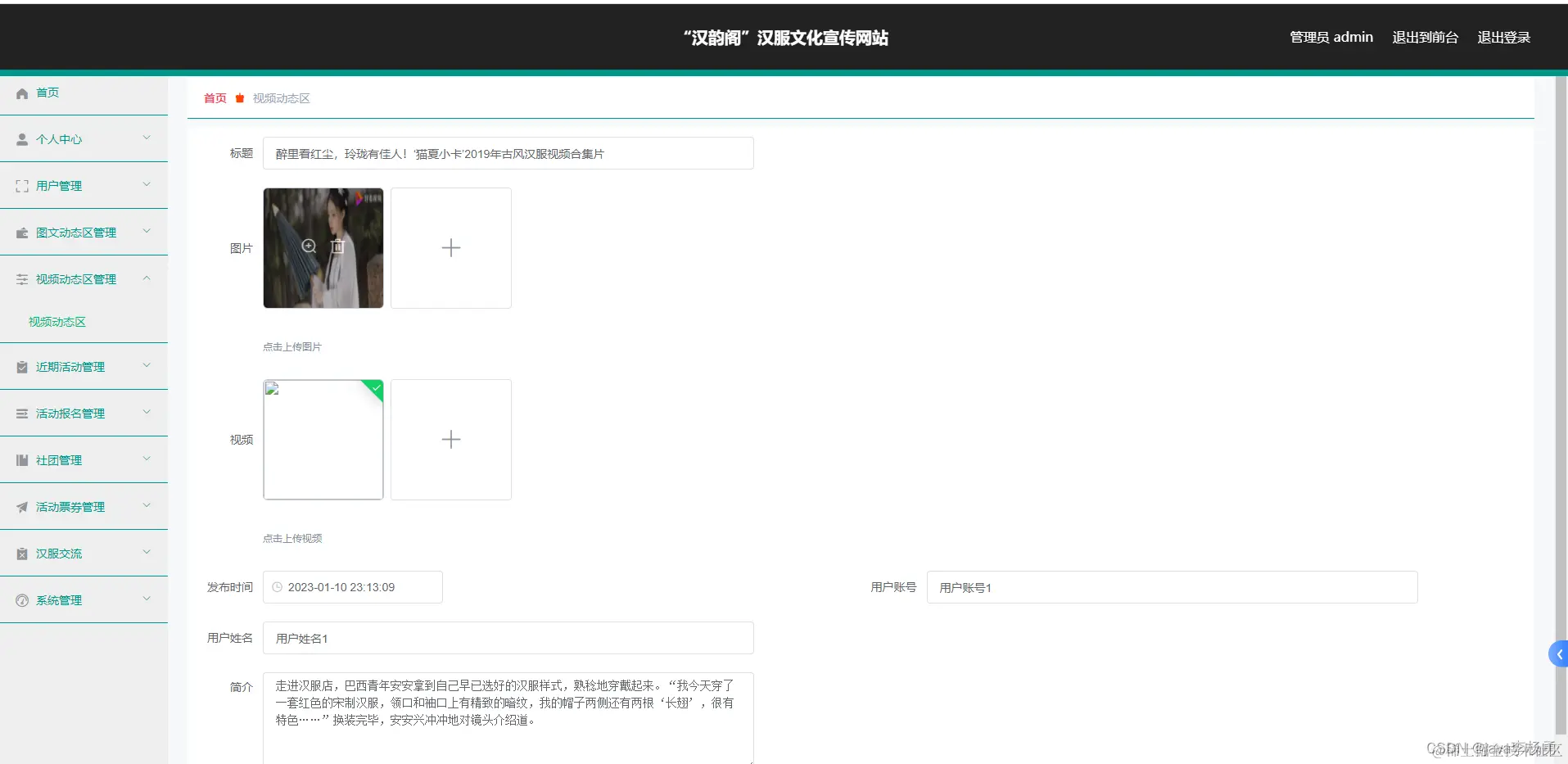The height and width of the screenshot is (764, 1568).
Task: Click into the 简介 text area
Action: 508,718
